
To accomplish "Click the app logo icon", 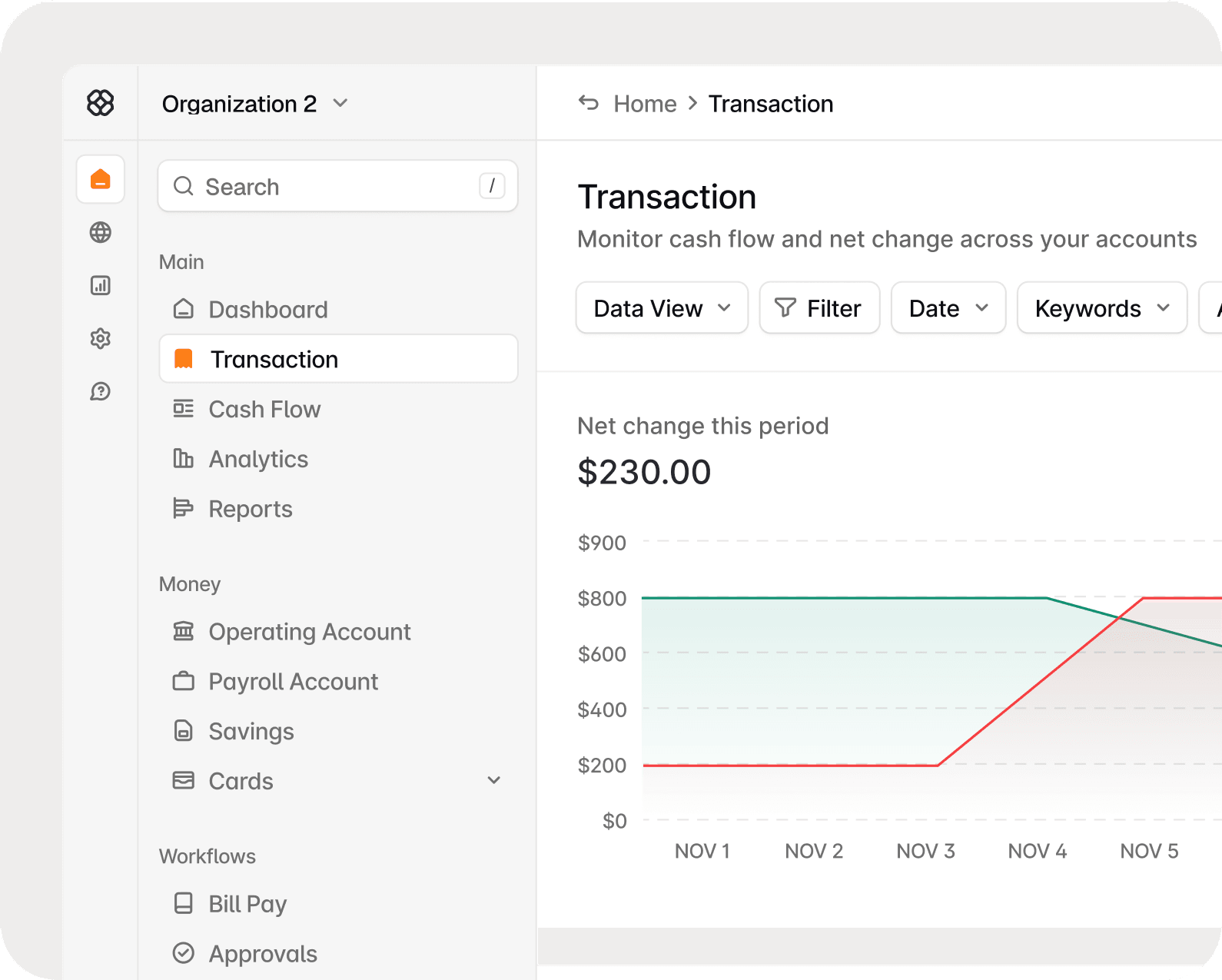I will 101,102.
